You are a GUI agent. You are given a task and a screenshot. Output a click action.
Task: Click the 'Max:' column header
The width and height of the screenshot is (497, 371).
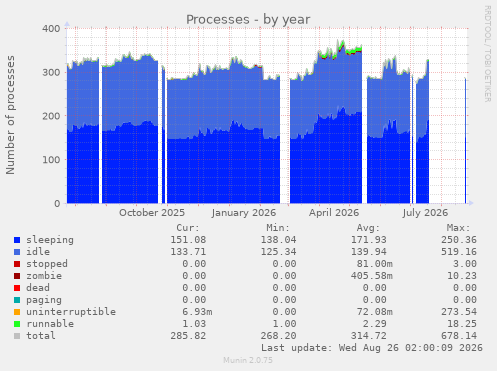tap(459, 228)
